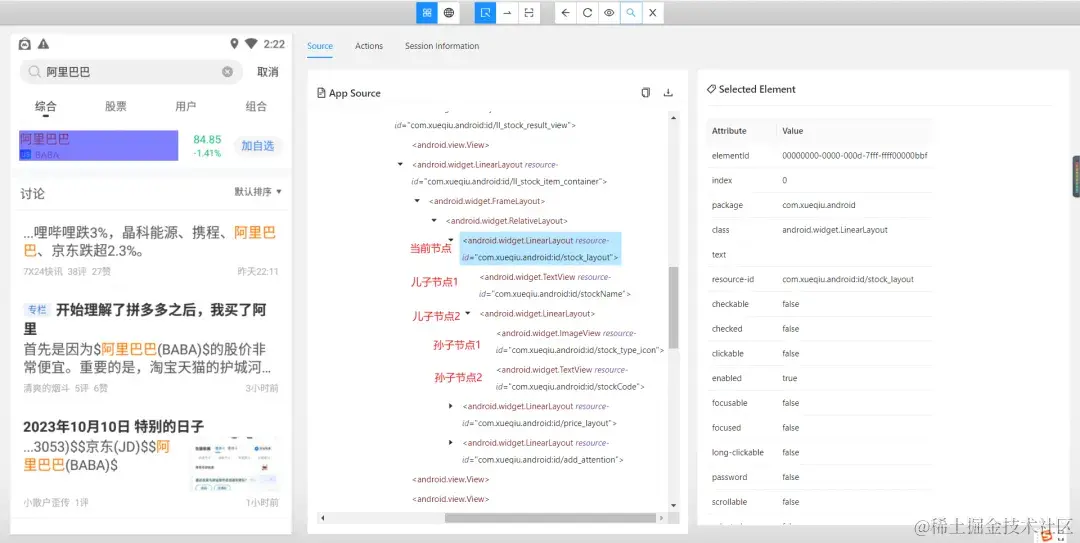Viewport: 1080px width, 543px height.
Task: Click the elementId value cell
Action: click(x=855, y=156)
